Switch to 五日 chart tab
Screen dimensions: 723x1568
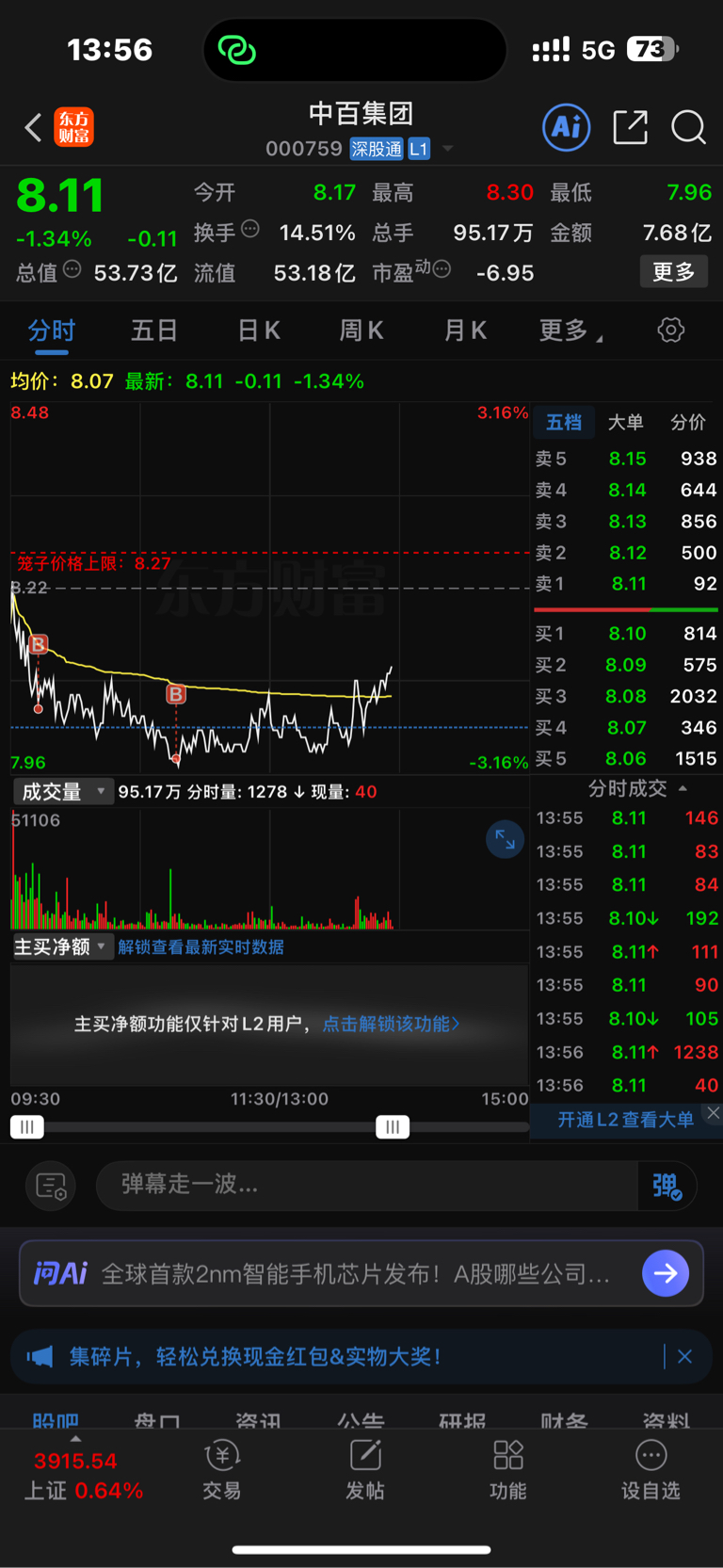pyautogui.click(x=154, y=331)
